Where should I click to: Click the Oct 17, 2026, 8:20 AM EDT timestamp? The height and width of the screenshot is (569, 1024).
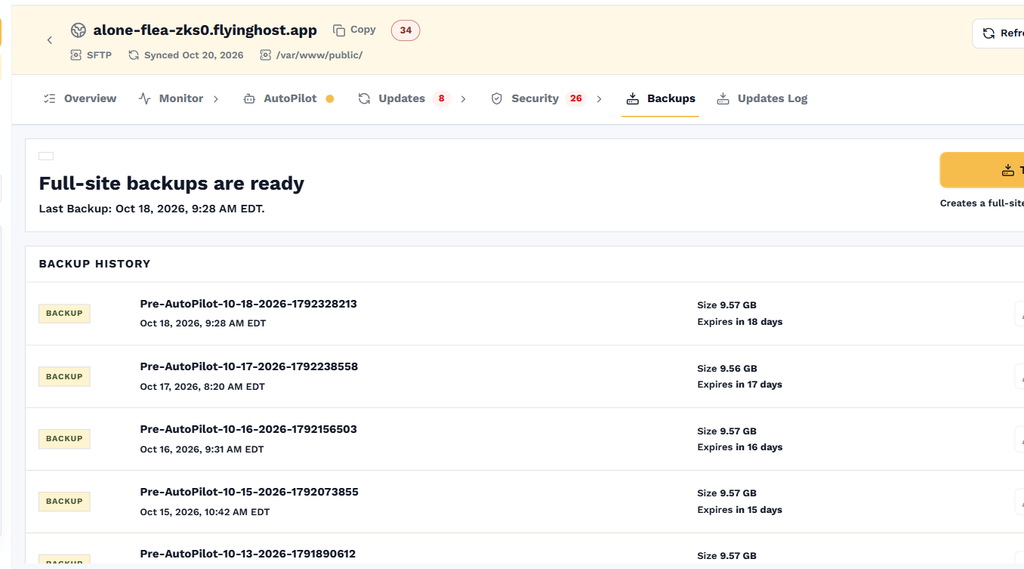pyautogui.click(x=202, y=387)
